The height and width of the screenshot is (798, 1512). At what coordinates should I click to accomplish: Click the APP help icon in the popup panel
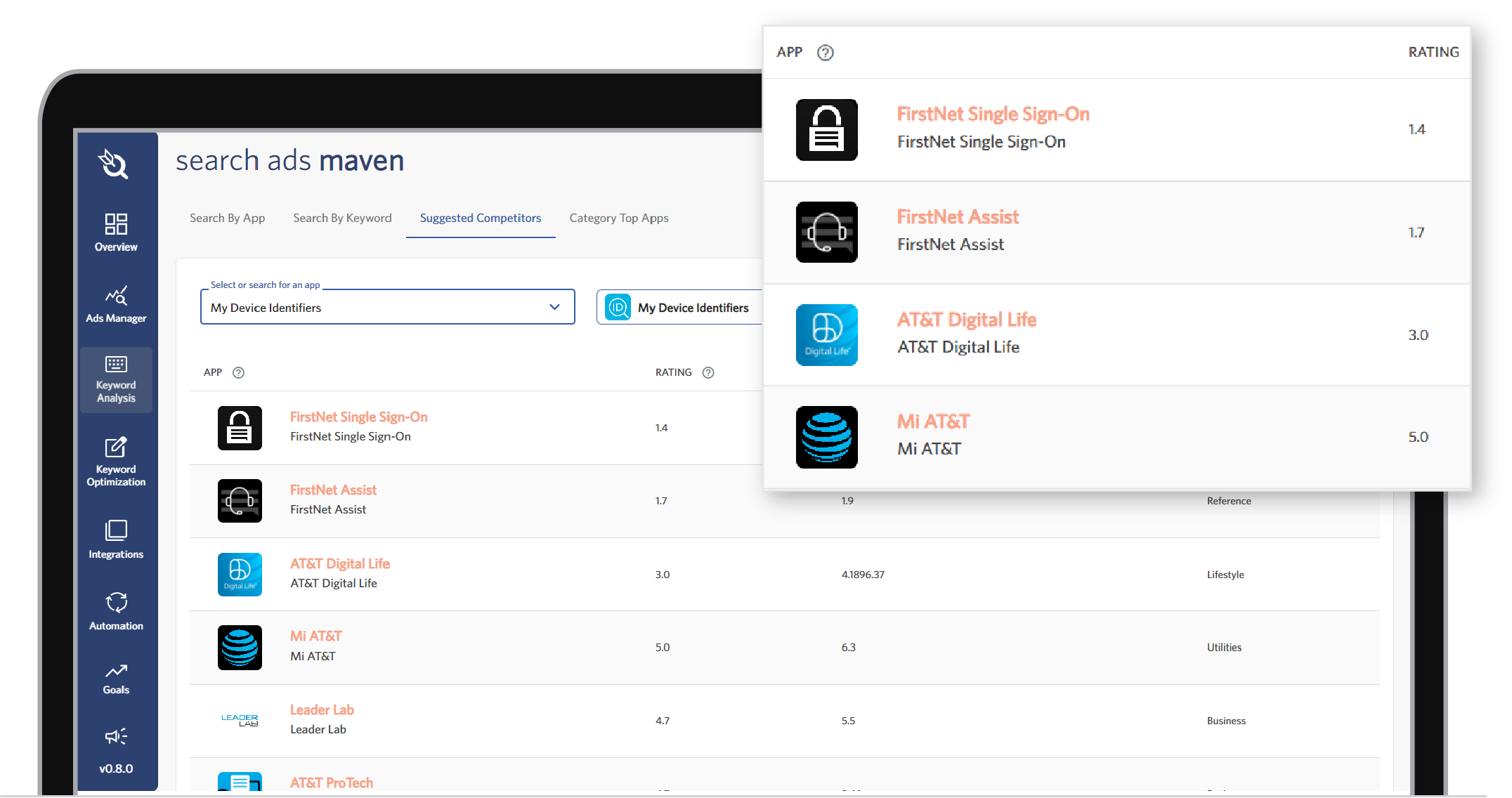826,53
